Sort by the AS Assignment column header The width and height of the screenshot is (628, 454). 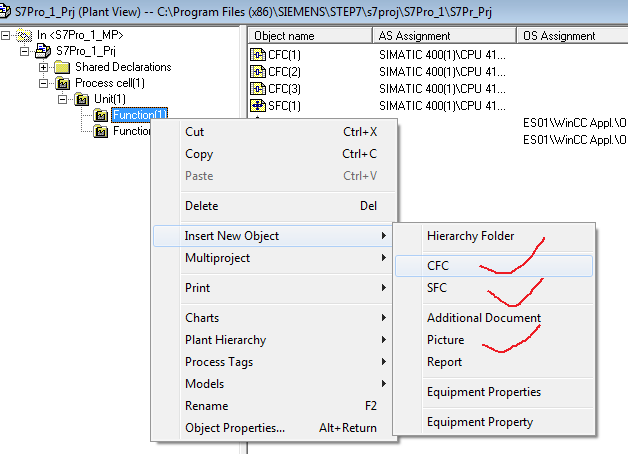(444, 36)
